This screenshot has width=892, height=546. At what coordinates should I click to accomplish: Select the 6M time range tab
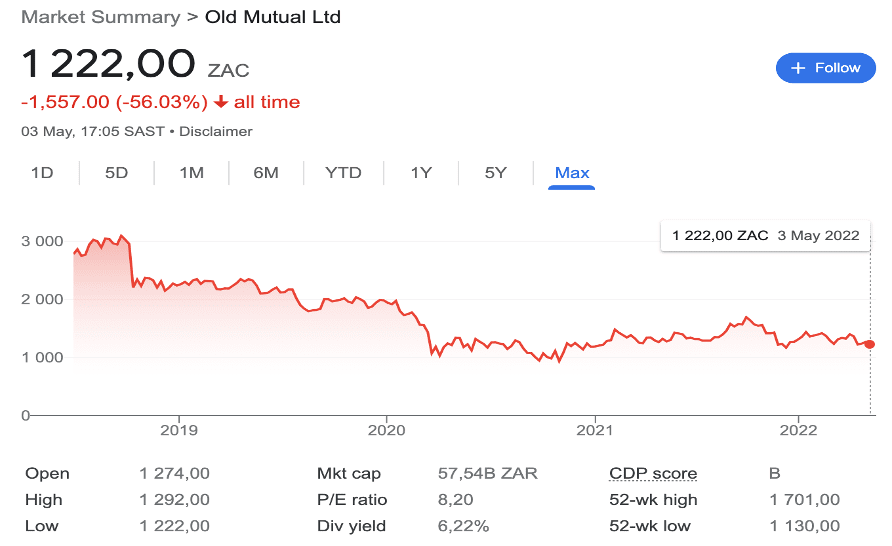(x=266, y=173)
